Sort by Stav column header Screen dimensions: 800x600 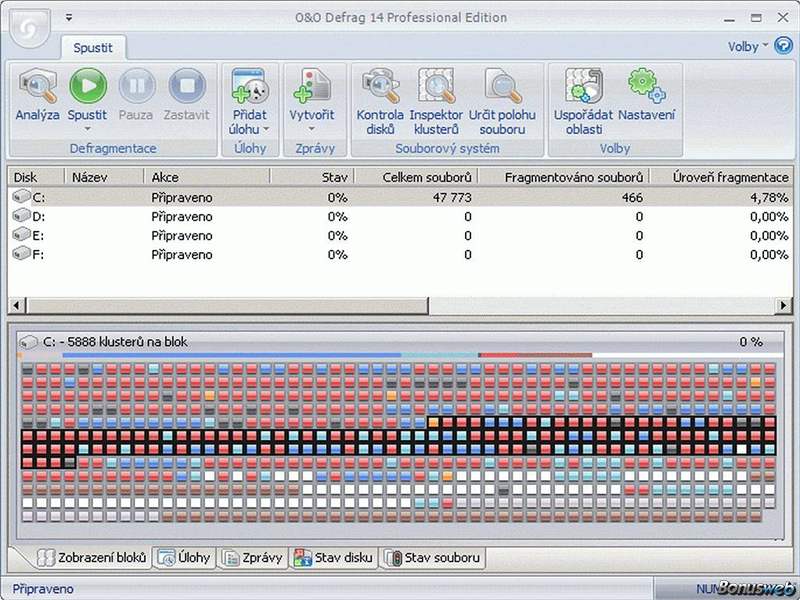(312, 177)
